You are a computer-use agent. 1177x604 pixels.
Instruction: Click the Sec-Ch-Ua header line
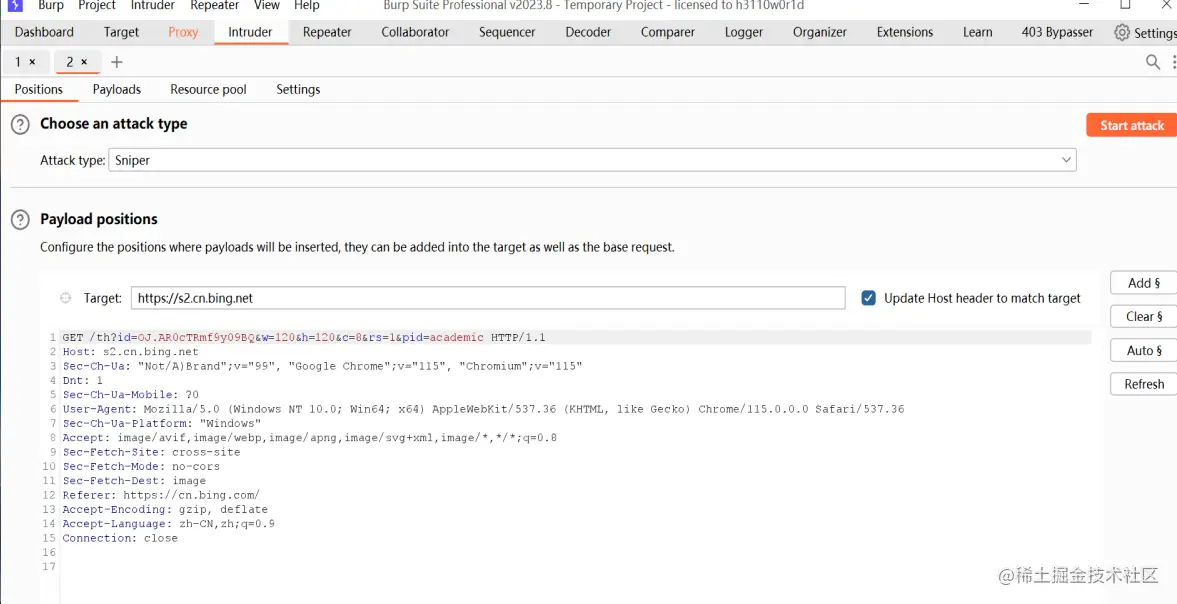click(322, 366)
